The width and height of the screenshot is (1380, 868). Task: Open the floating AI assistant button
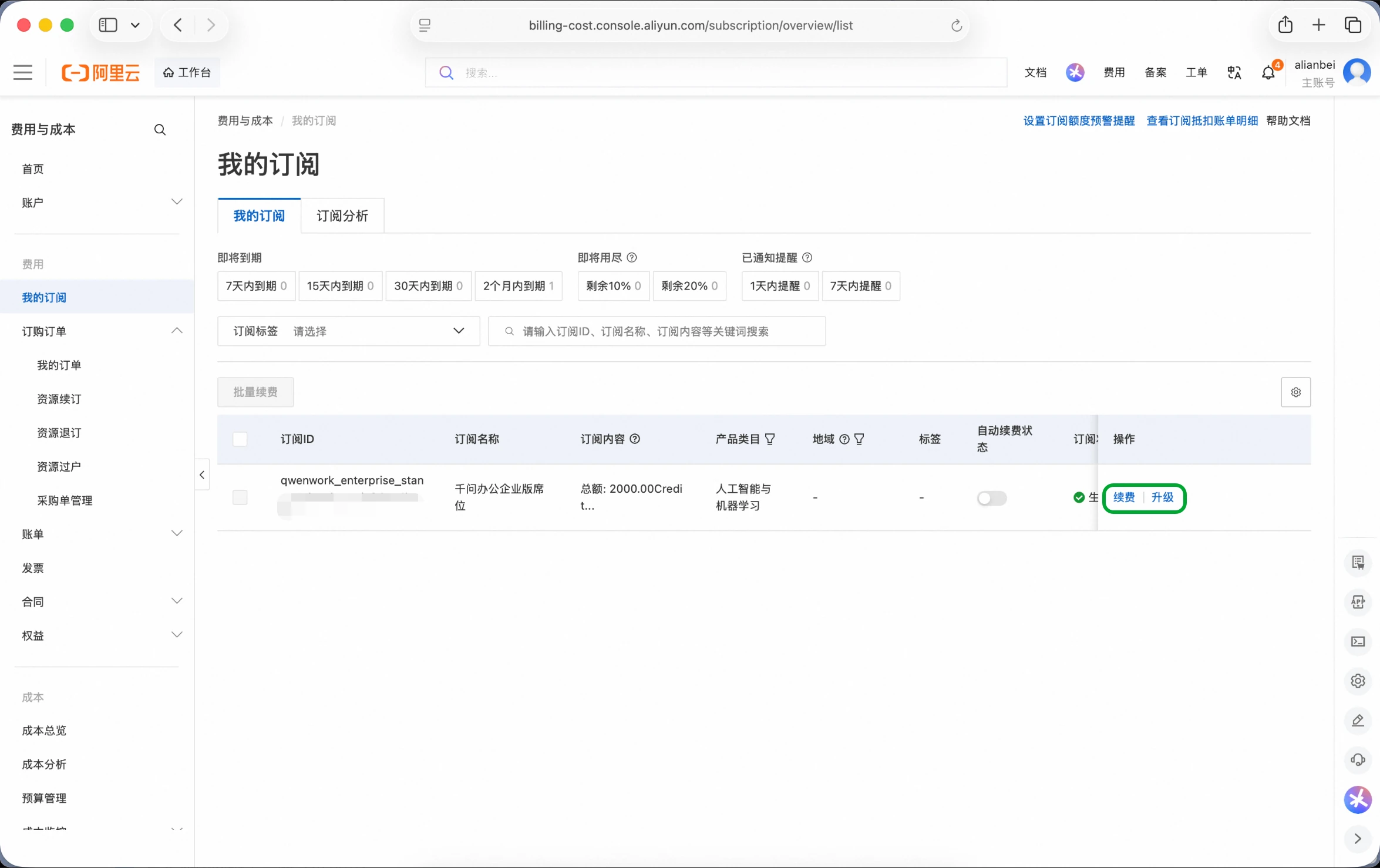(x=1358, y=799)
